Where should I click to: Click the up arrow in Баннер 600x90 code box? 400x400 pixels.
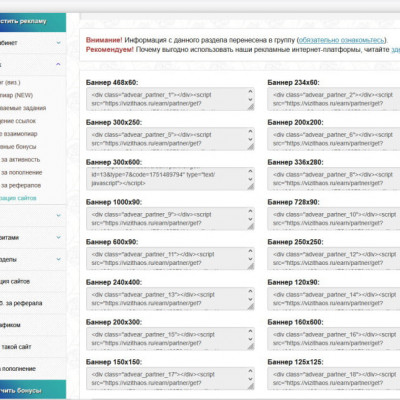point(250,251)
